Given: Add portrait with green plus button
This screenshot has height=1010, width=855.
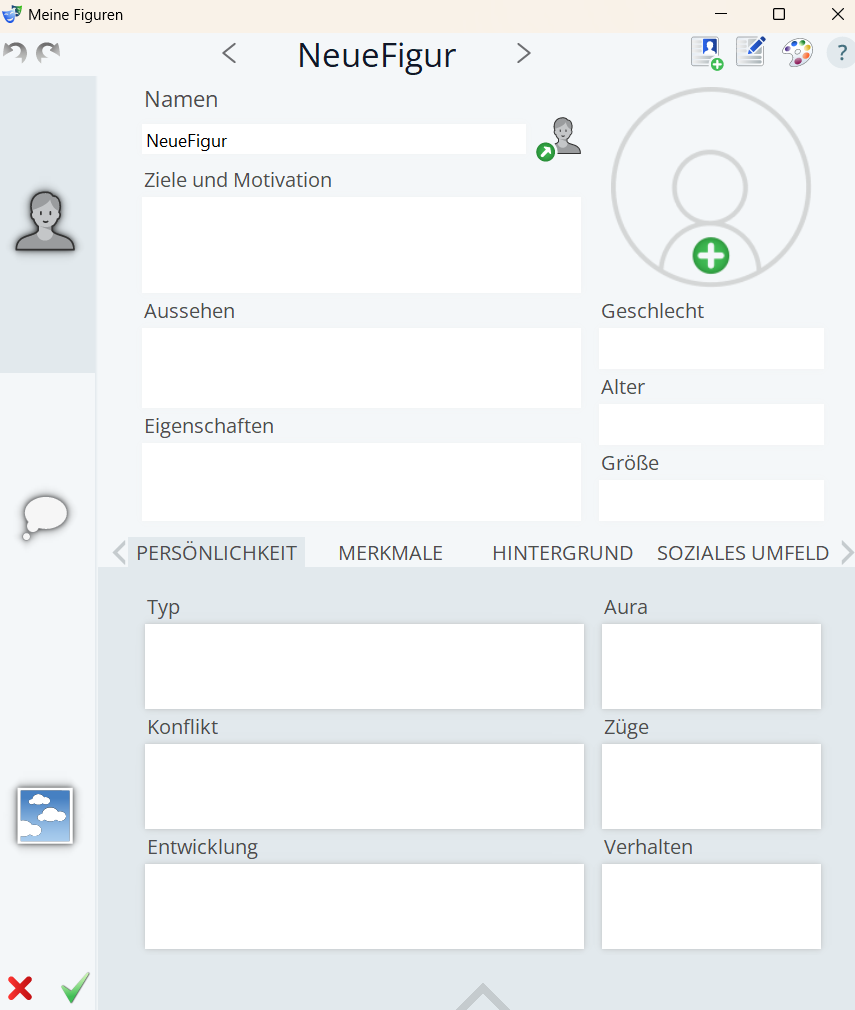Looking at the screenshot, I should [711, 256].
